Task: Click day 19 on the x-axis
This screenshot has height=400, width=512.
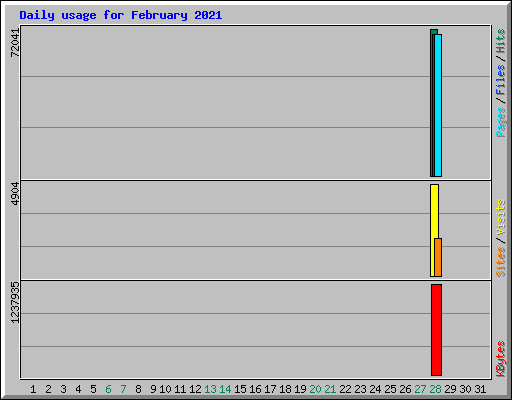Action: tap(300, 389)
